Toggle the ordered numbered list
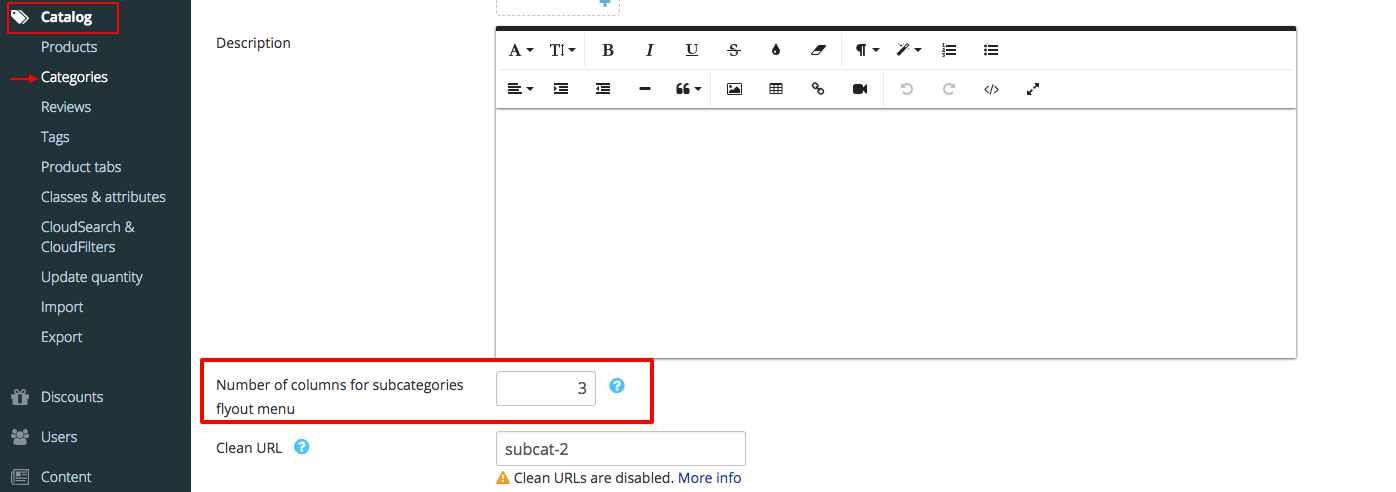Viewport: 1396px width, 492px height. pyautogui.click(x=949, y=50)
